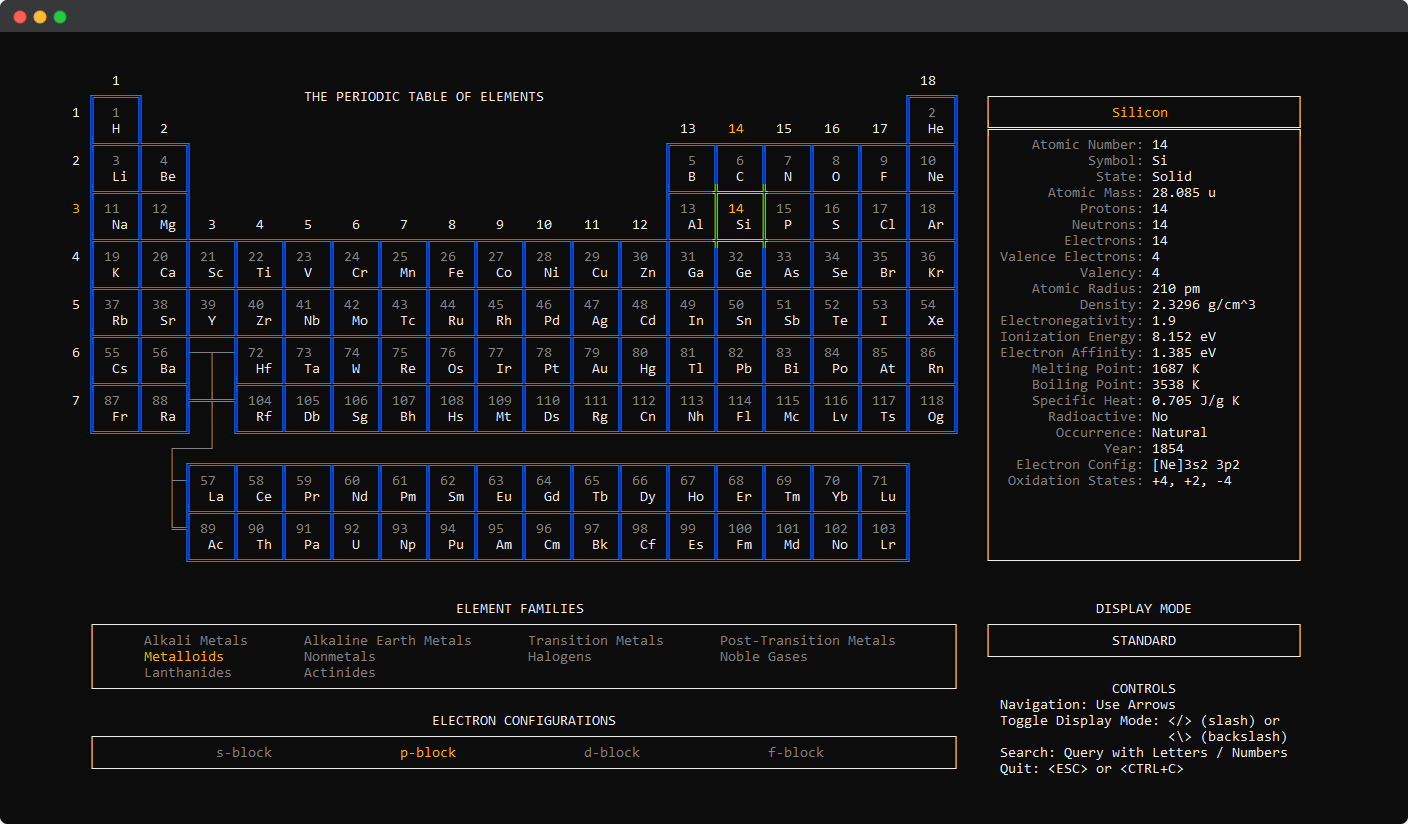
Task: Select the s-block configuration
Action: point(244,753)
